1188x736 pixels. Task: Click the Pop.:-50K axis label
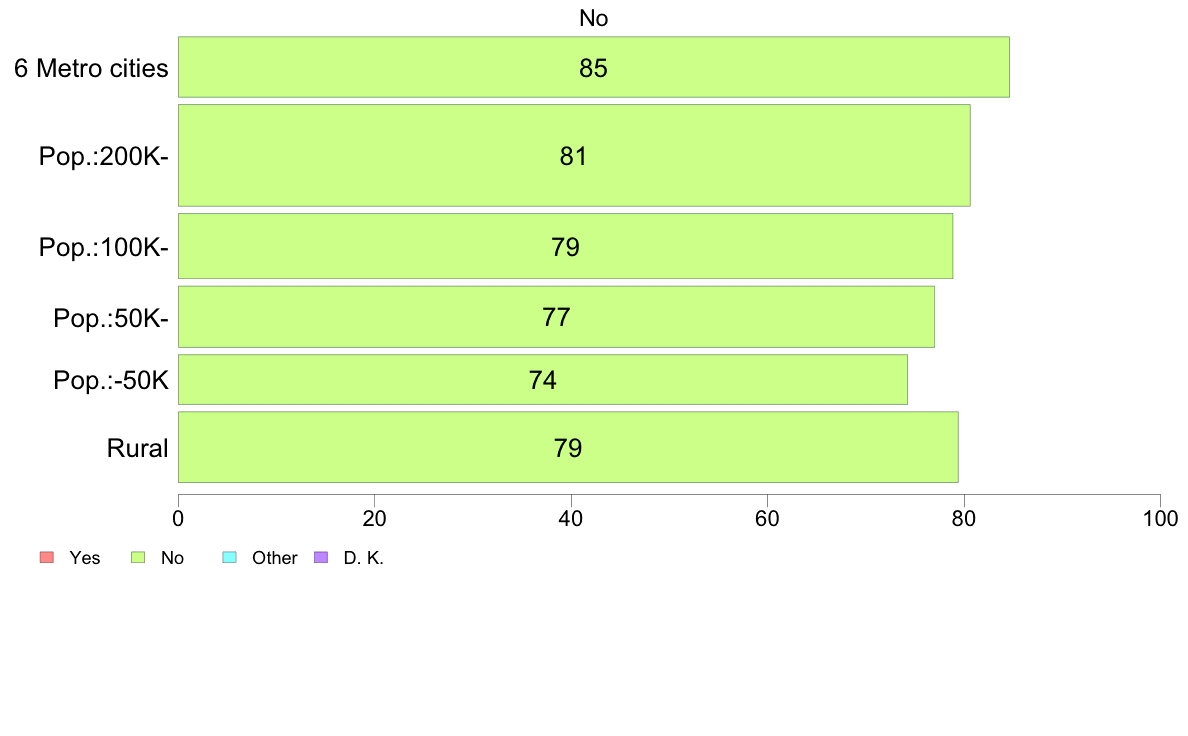click(x=111, y=380)
